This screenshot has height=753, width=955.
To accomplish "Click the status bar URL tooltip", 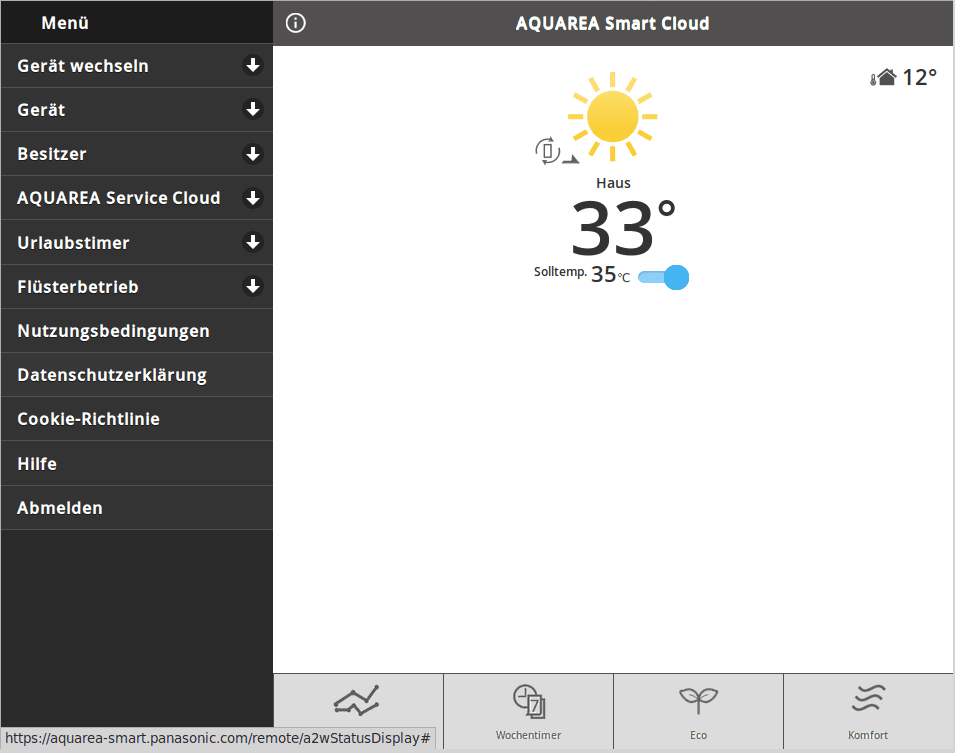I will (x=218, y=738).
